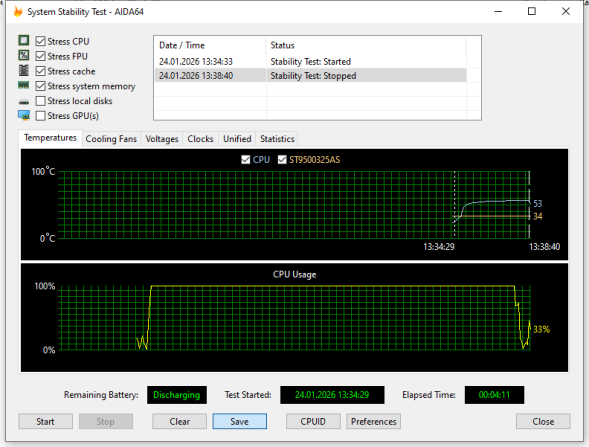Click the disk drive icon beside Stress local disks
The width and height of the screenshot is (589, 447).
point(24,102)
